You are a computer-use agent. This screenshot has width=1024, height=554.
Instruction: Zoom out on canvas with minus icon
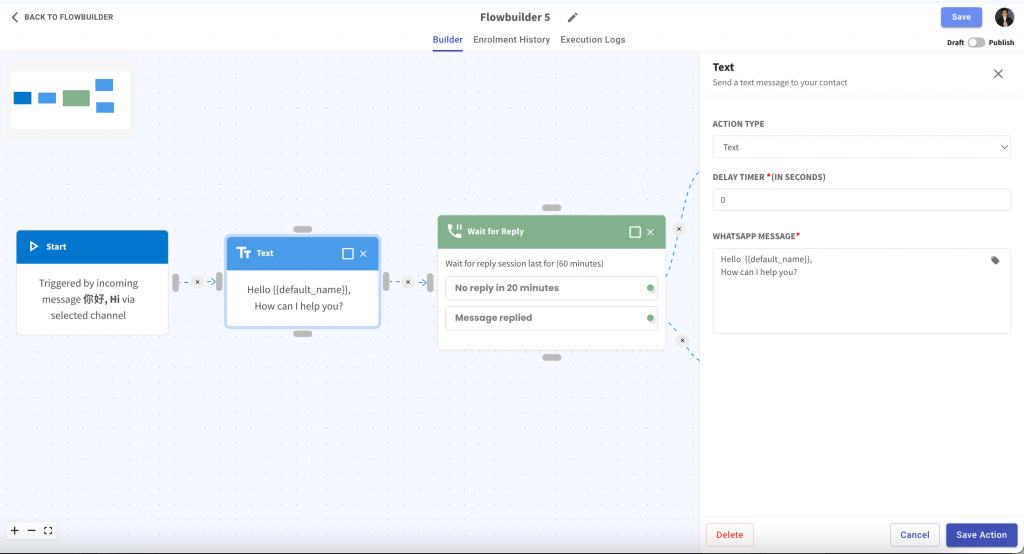point(31,530)
